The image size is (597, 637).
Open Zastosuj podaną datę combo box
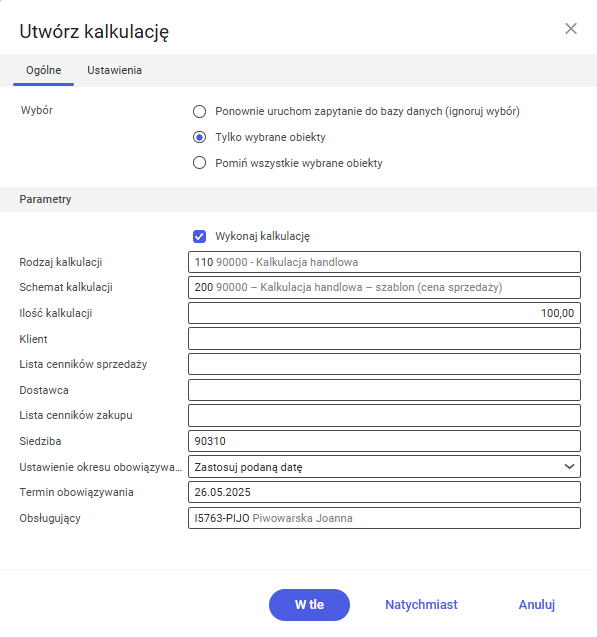(x=384, y=466)
